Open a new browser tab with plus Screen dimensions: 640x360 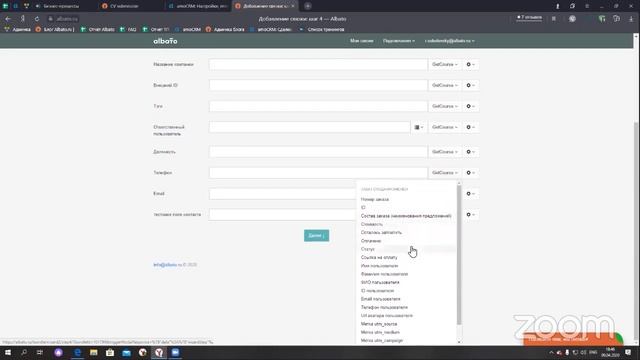(x=308, y=6)
